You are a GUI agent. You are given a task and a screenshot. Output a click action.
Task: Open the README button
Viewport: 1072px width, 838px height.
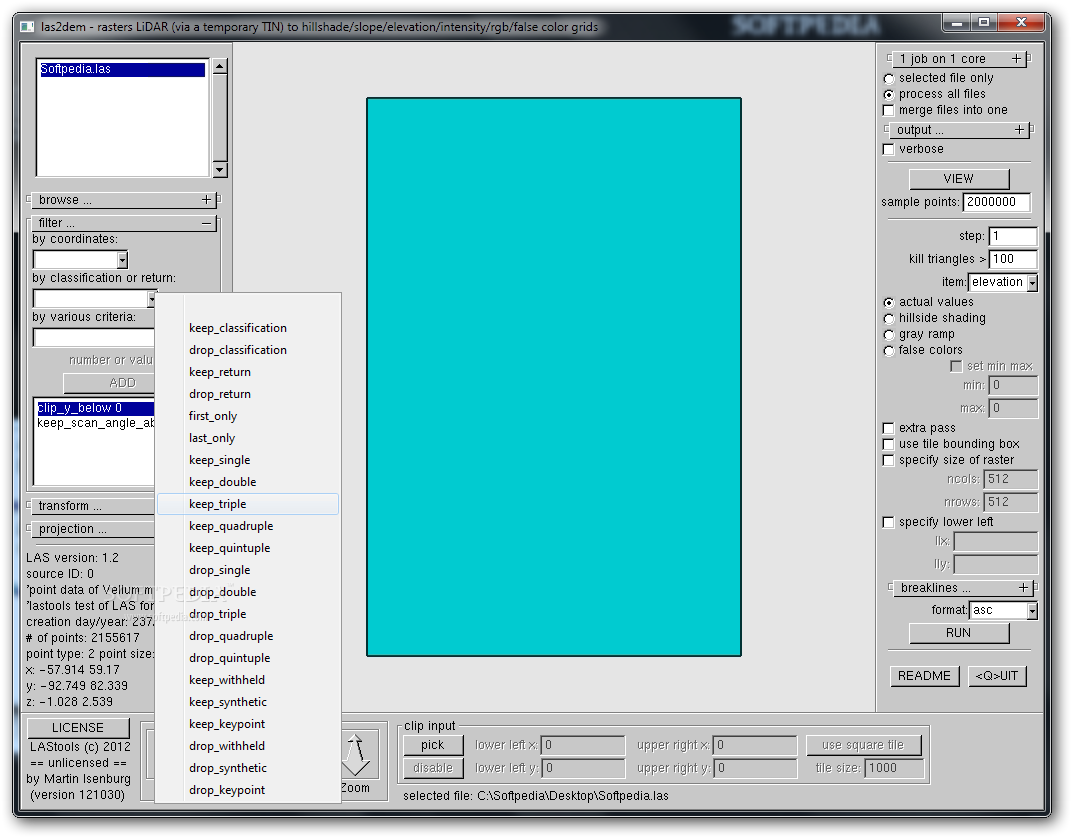click(924, 676)
